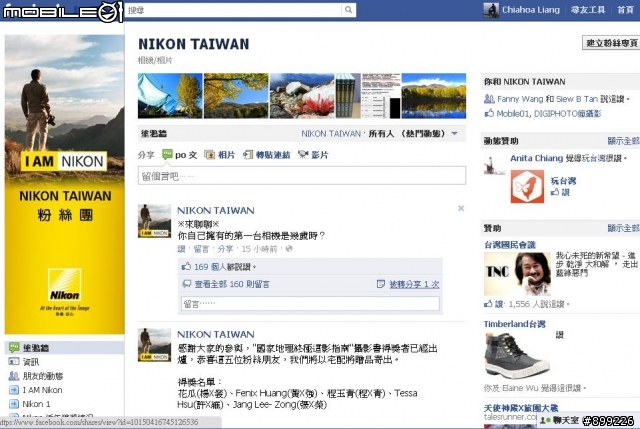Open Chiahoa Liang profile link

pyautogui.click(x=531, y=10)
